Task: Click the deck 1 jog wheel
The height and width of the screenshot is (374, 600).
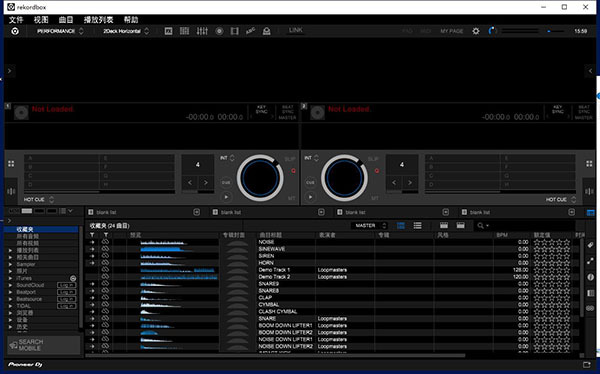Action: (260, 178)
